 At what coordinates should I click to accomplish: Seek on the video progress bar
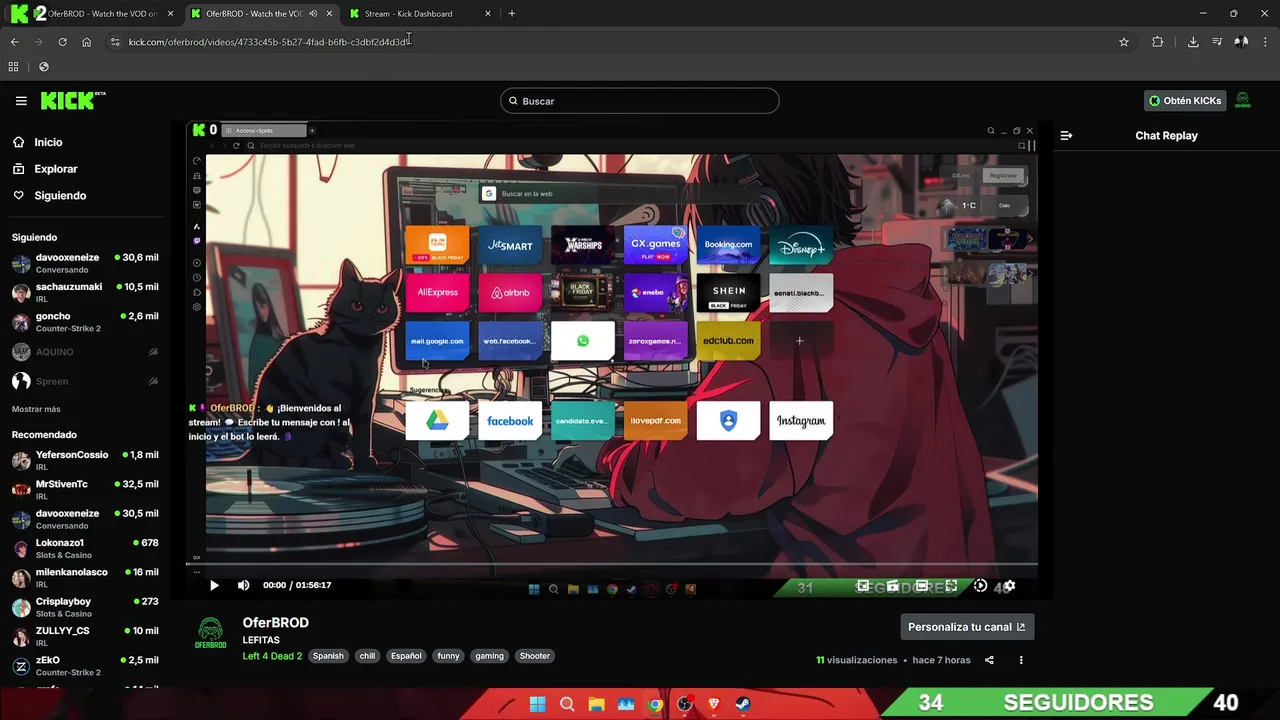611,565
